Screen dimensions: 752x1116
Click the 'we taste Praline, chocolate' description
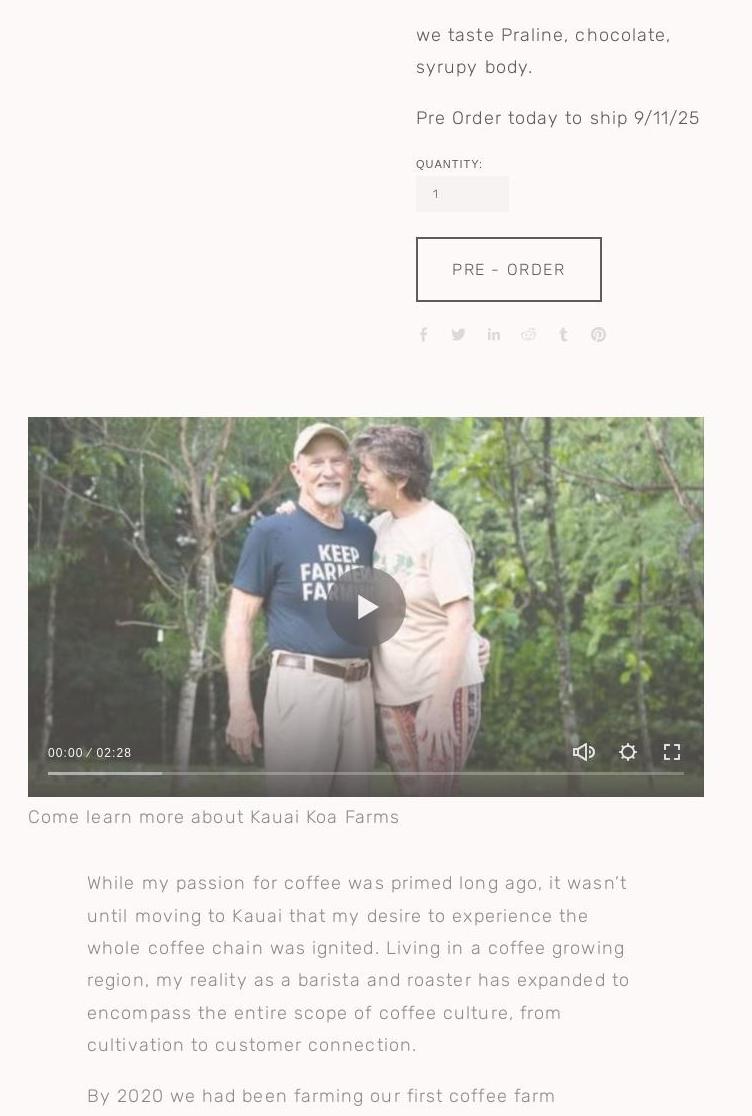pos(544,51)
